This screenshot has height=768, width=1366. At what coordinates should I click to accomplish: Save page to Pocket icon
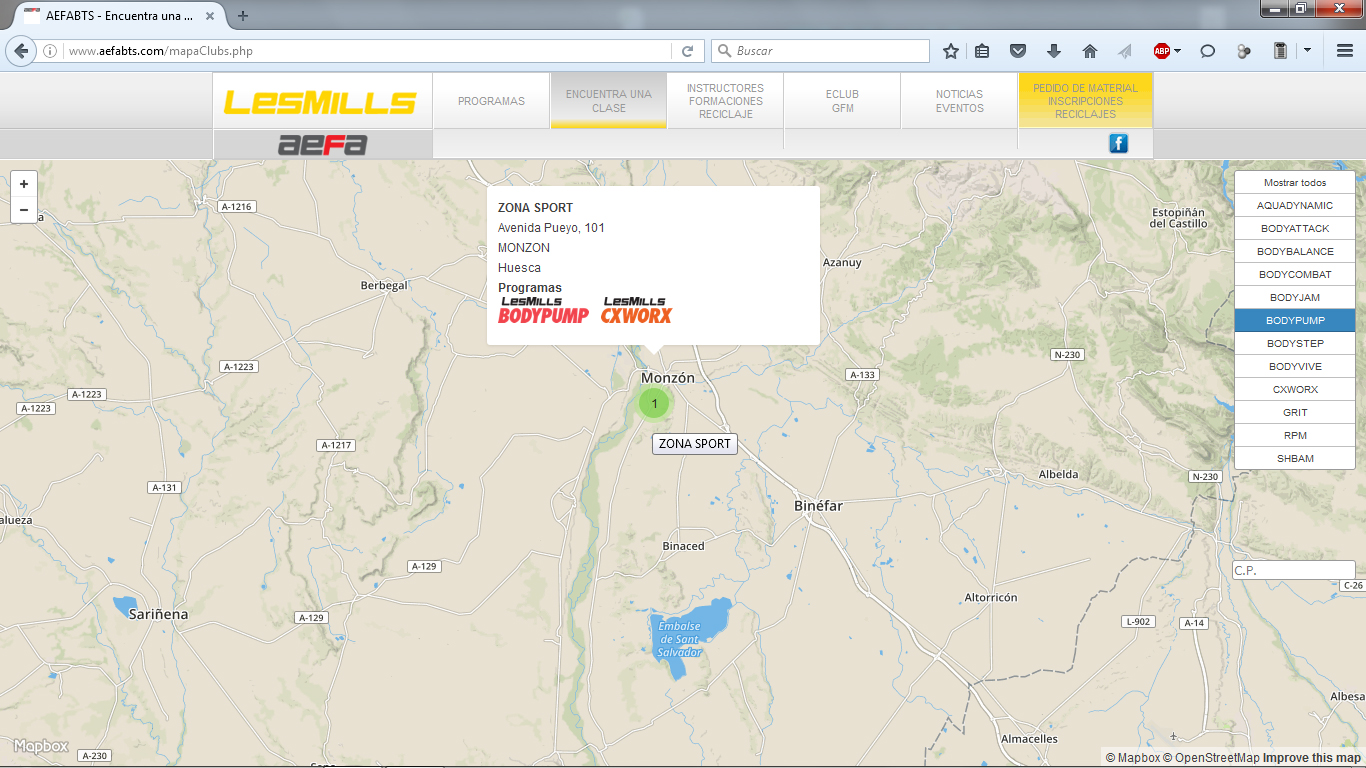pyautogui.click(x=1018, y=51)
